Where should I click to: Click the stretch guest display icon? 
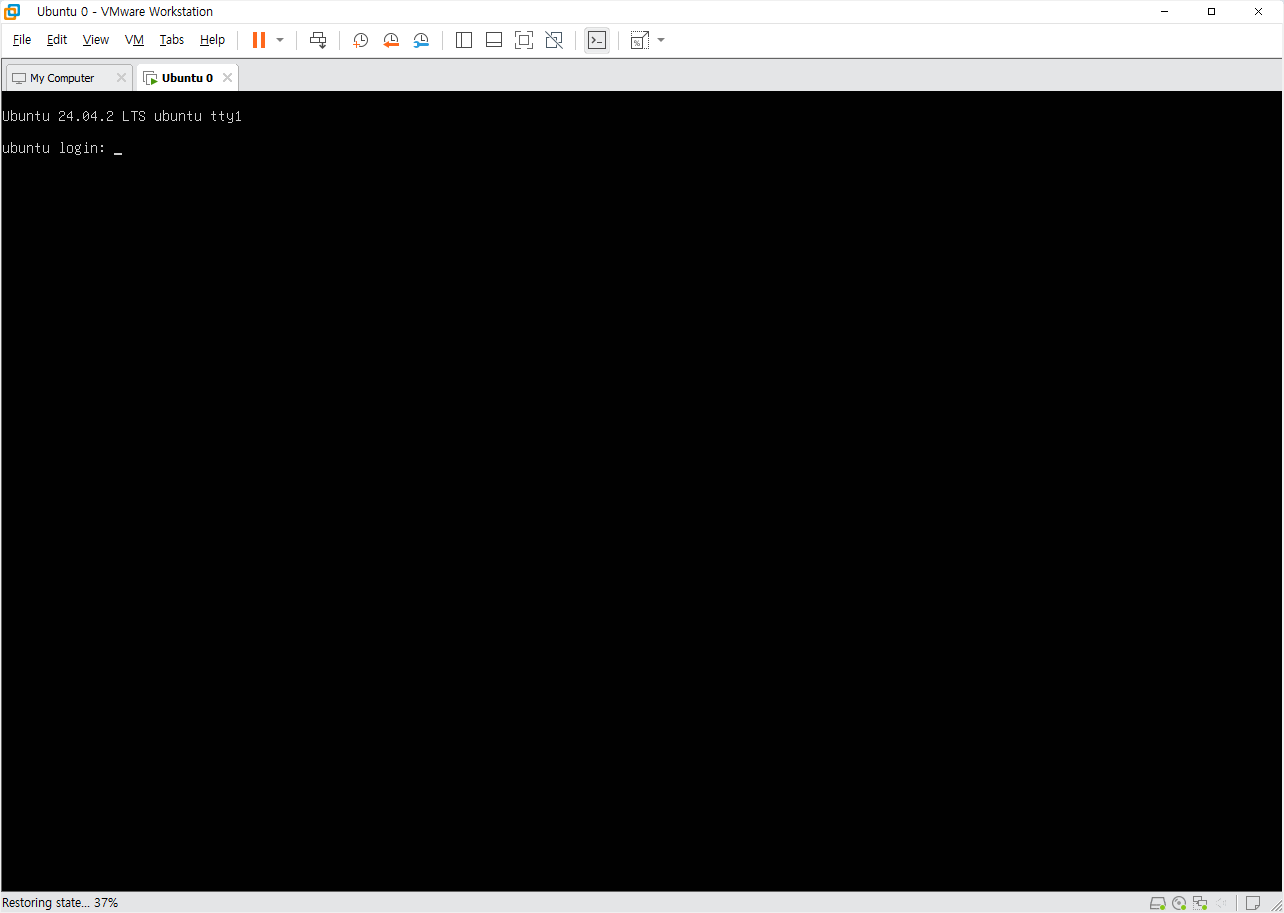coord(640,40)
